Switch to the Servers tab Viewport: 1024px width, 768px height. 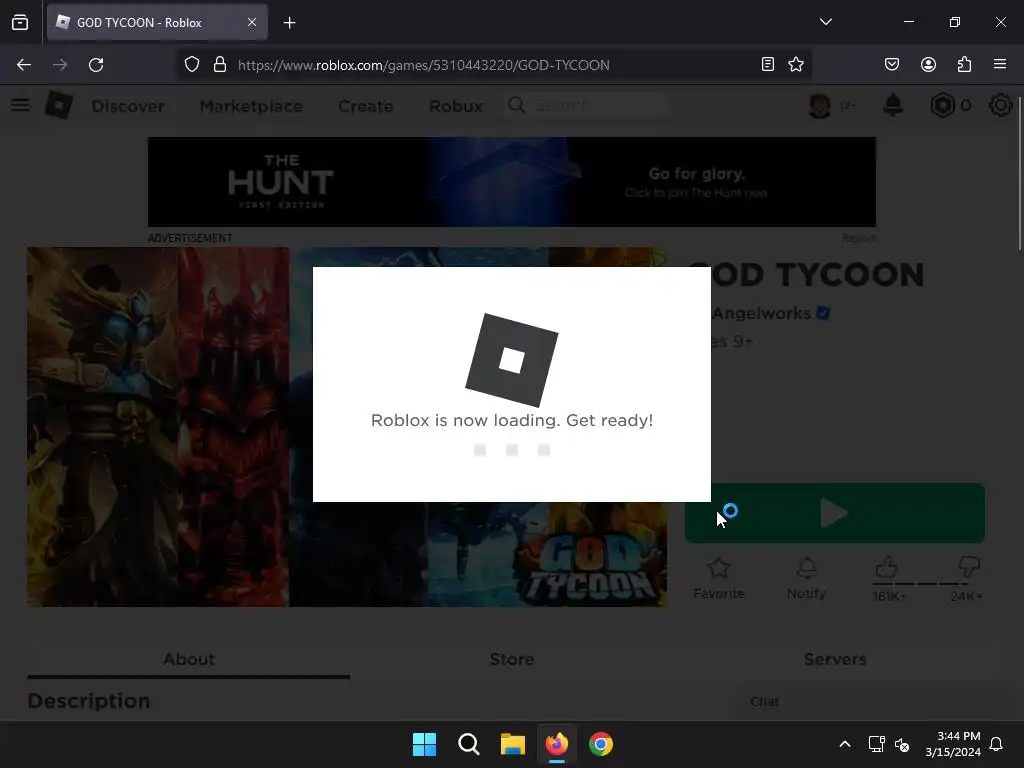[x=835, y=659]
